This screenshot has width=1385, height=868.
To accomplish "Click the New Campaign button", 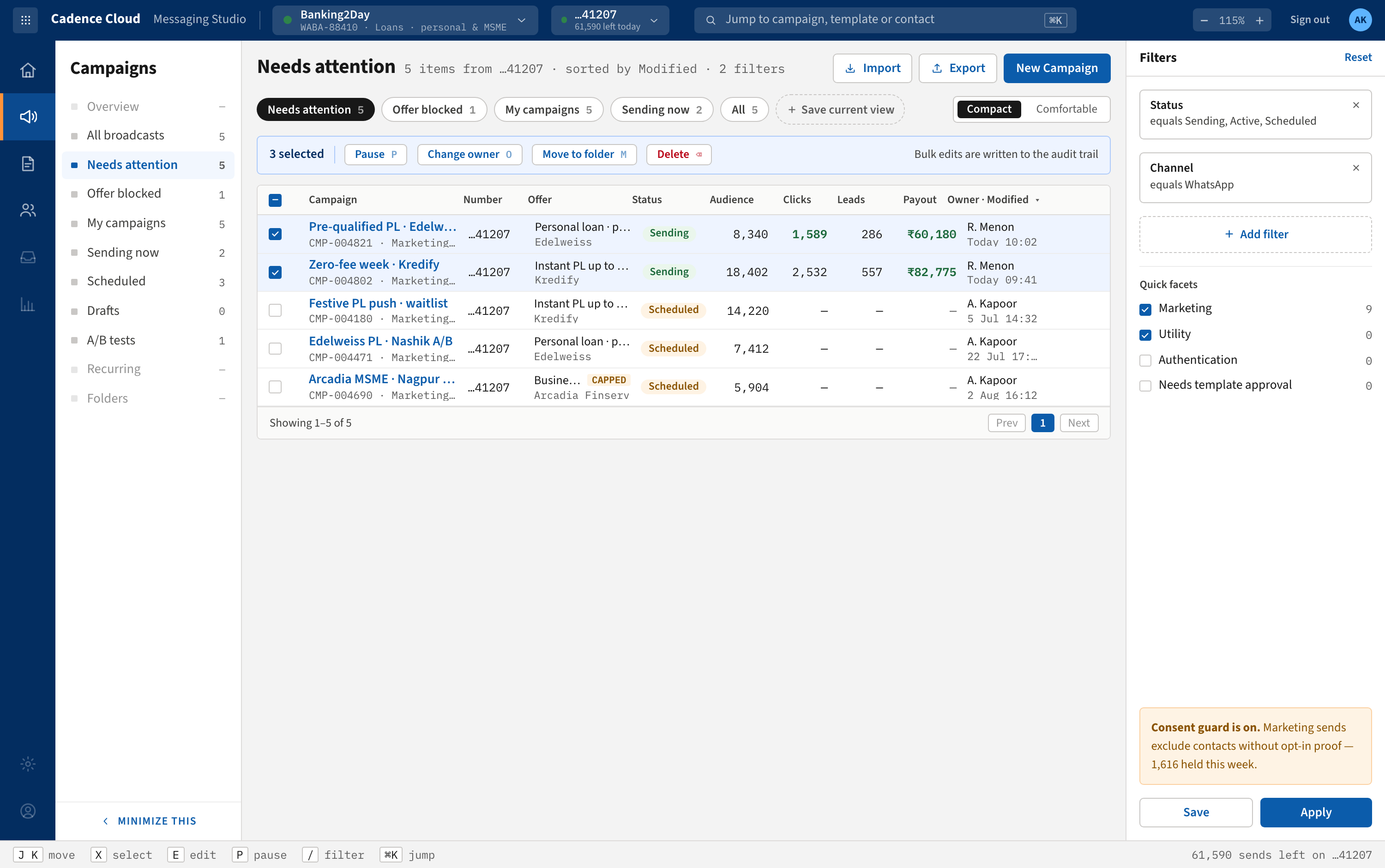I will pos(1057,68).
